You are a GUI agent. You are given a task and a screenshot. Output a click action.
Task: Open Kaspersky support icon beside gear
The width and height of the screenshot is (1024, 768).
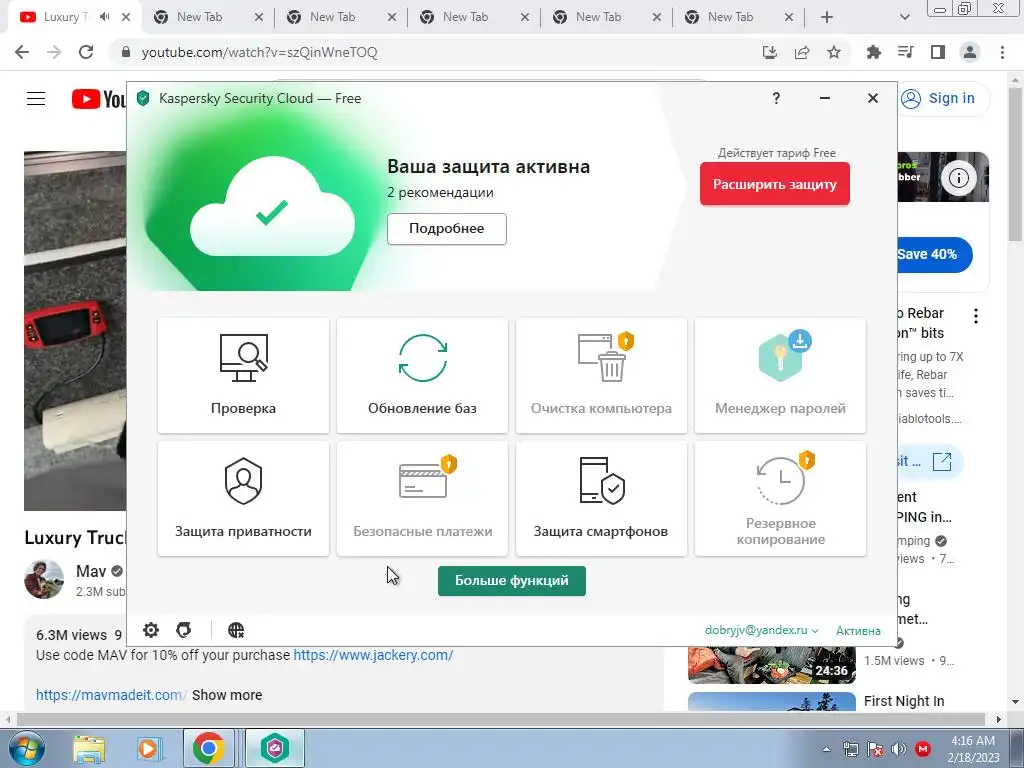point(184,630)
